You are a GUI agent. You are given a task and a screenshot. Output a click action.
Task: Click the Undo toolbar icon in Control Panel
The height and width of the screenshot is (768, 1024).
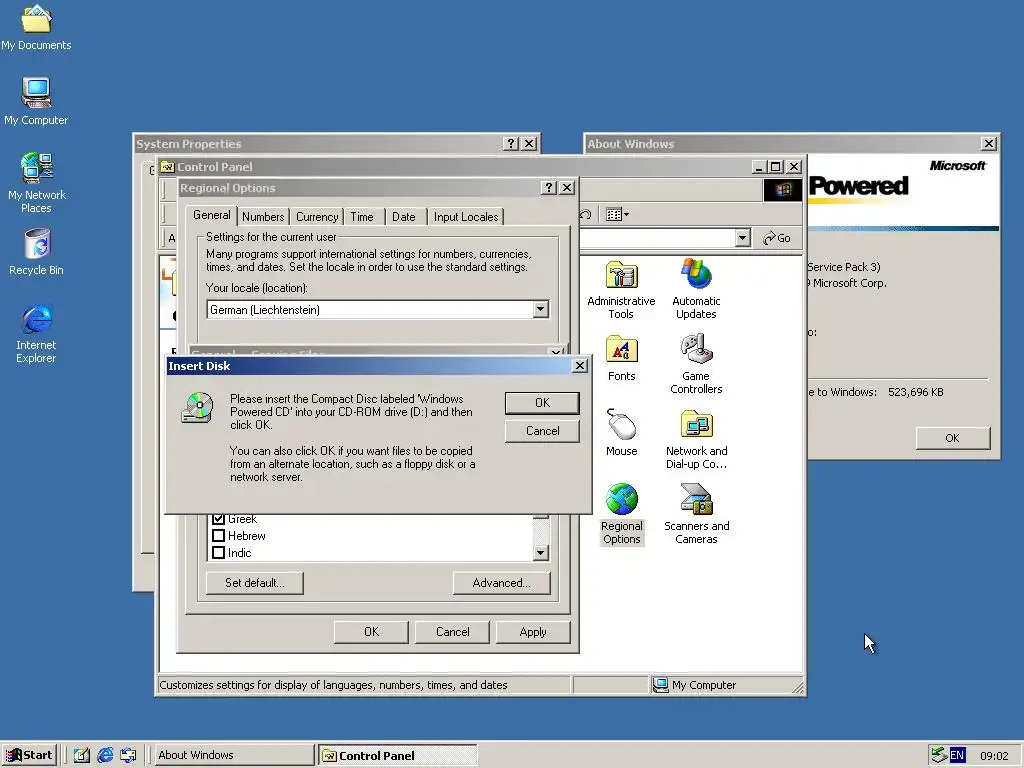pos(586,214)
